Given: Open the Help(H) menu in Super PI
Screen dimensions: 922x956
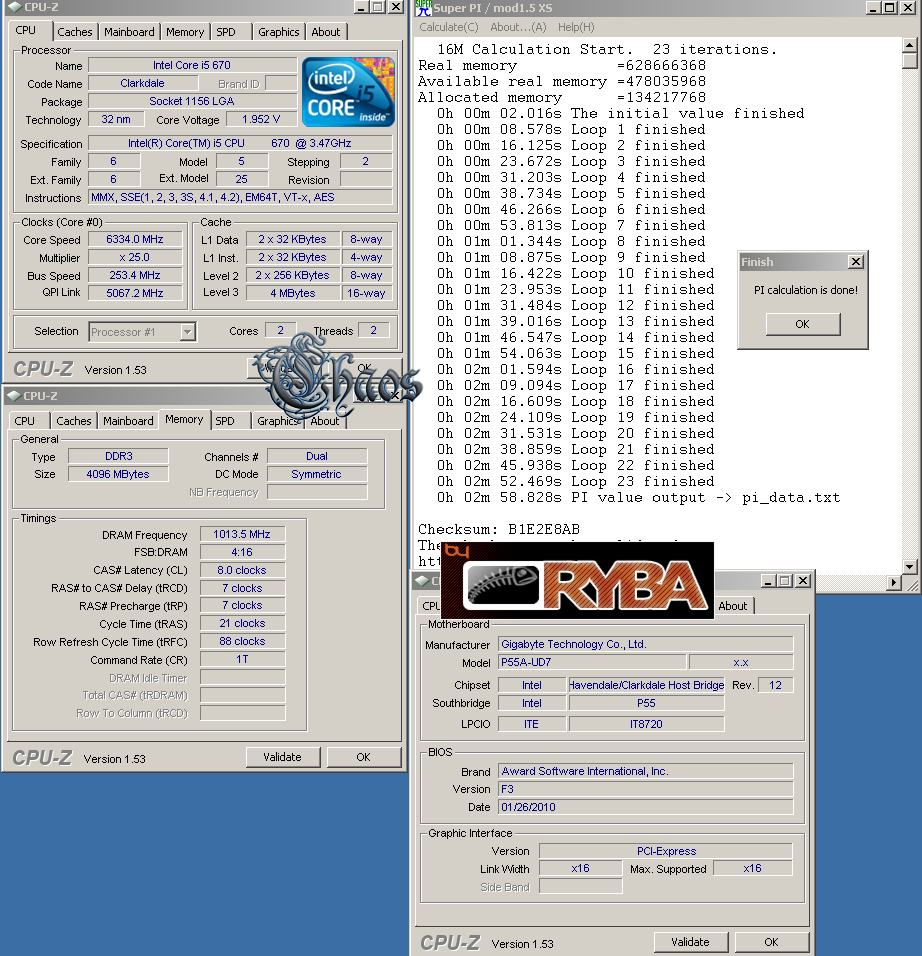Looking at the screenshot, I should pyautogui.click(x=576, y=27).
